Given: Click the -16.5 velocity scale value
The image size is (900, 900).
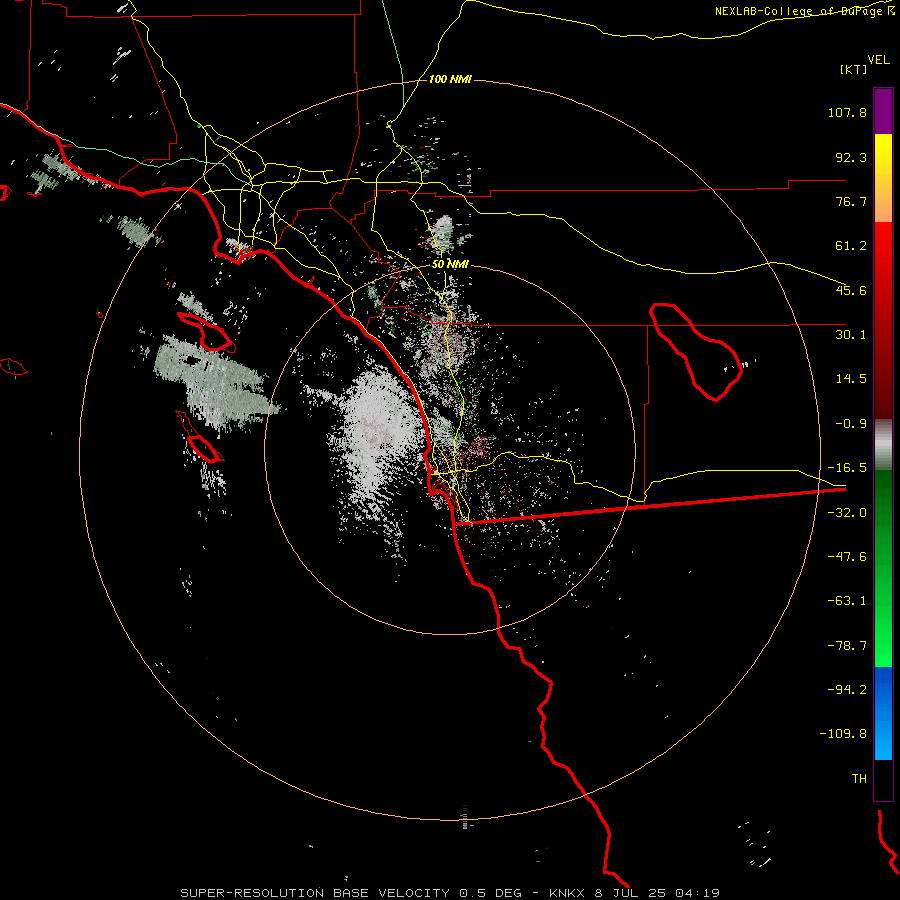Looking at the screenshot, I should pyautogui.click(x=847, y=468).
